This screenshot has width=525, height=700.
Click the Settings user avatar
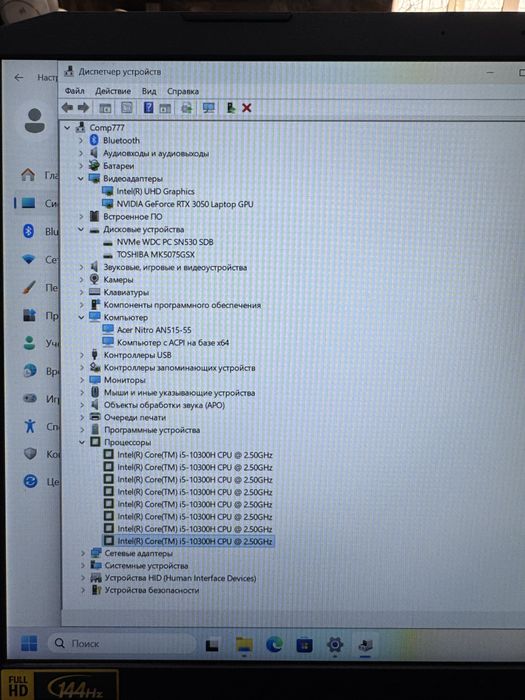(x=34, y=121)
